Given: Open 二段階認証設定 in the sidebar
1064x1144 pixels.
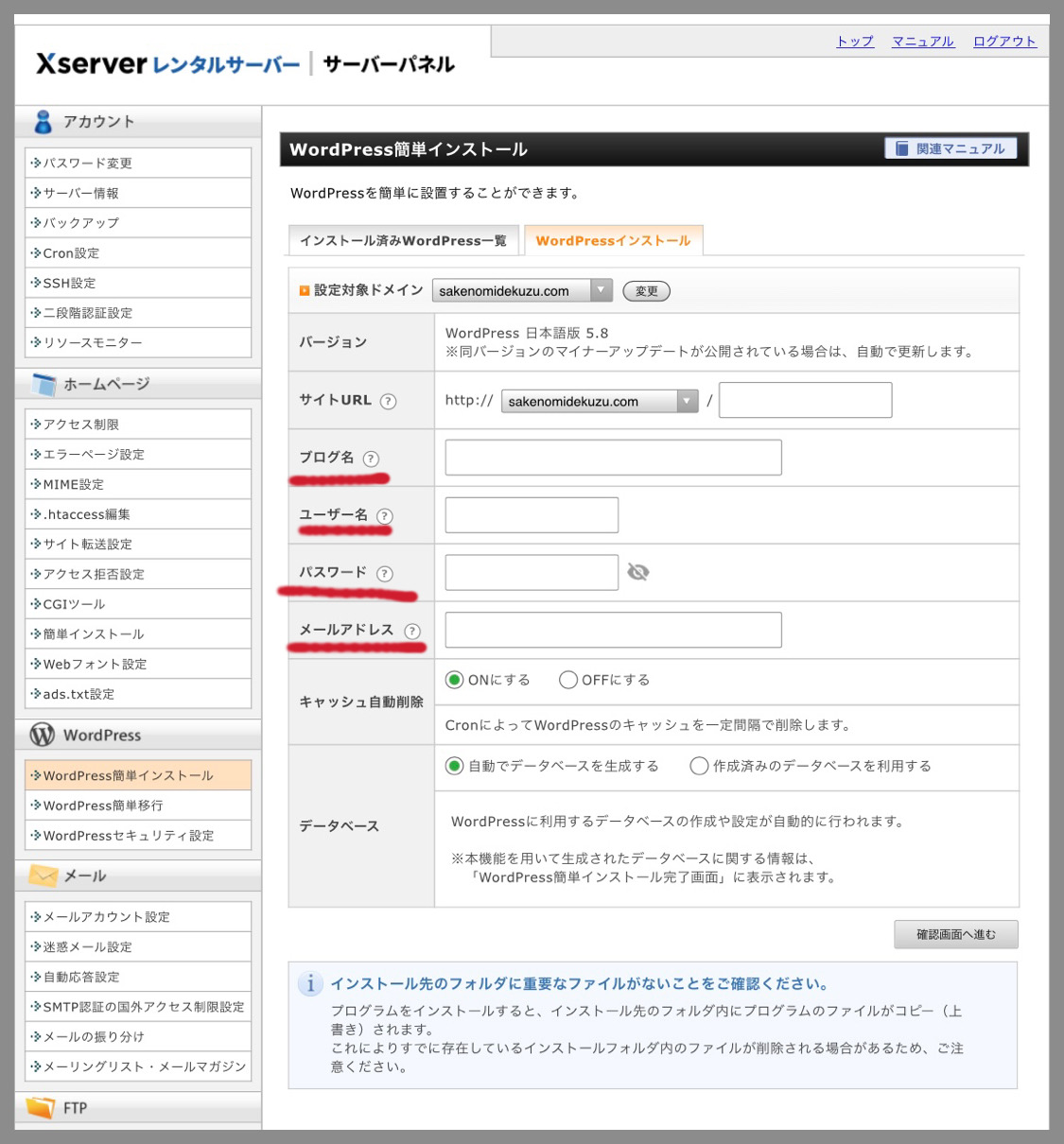Looking at the screenshot, I should point(138,313).
